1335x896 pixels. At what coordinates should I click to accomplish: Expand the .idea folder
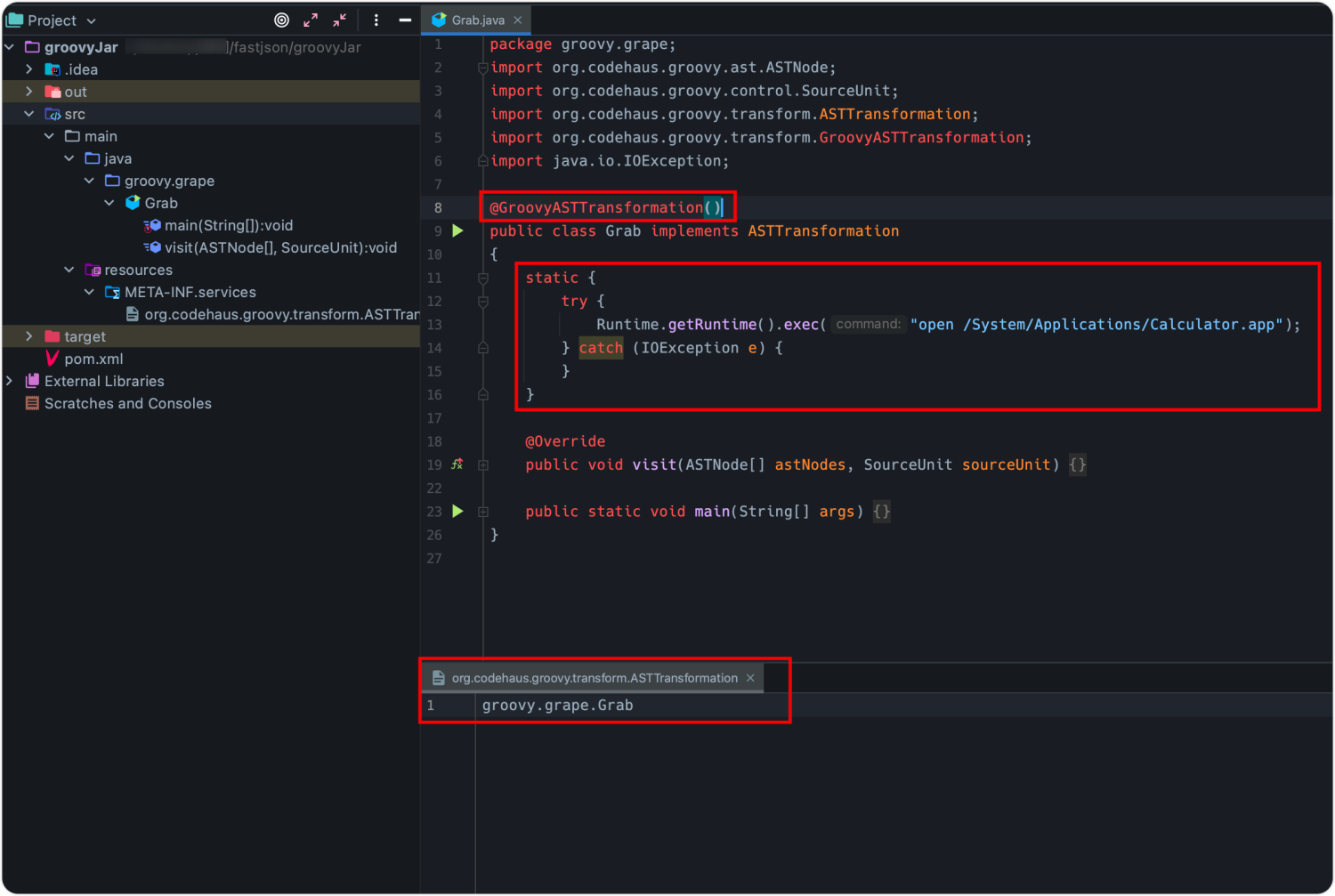(x=29, y=69)
